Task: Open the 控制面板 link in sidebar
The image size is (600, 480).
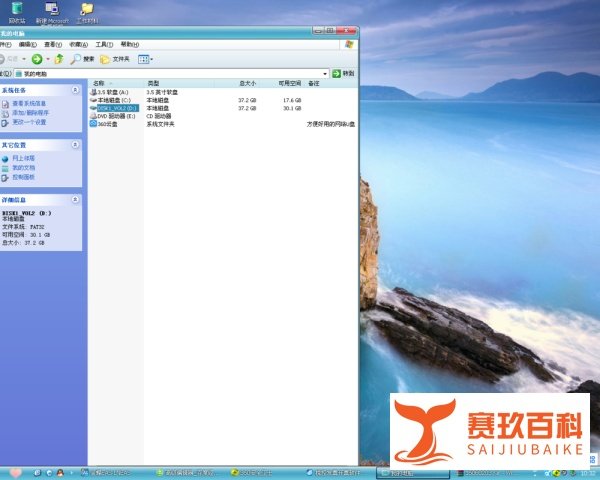Action: tap(23, 176)
